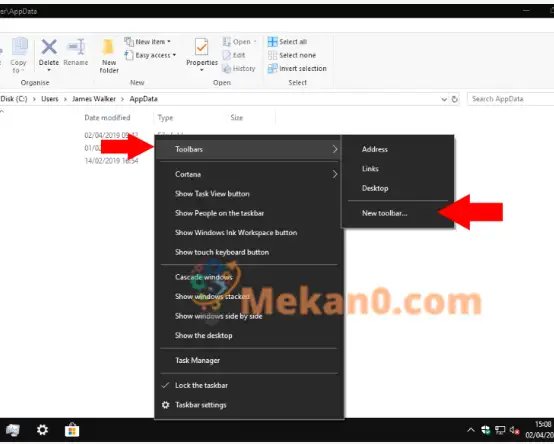Screen dimensions: 554x444
Task: Open the Easy access dropdown
Action: coord(150,55)
